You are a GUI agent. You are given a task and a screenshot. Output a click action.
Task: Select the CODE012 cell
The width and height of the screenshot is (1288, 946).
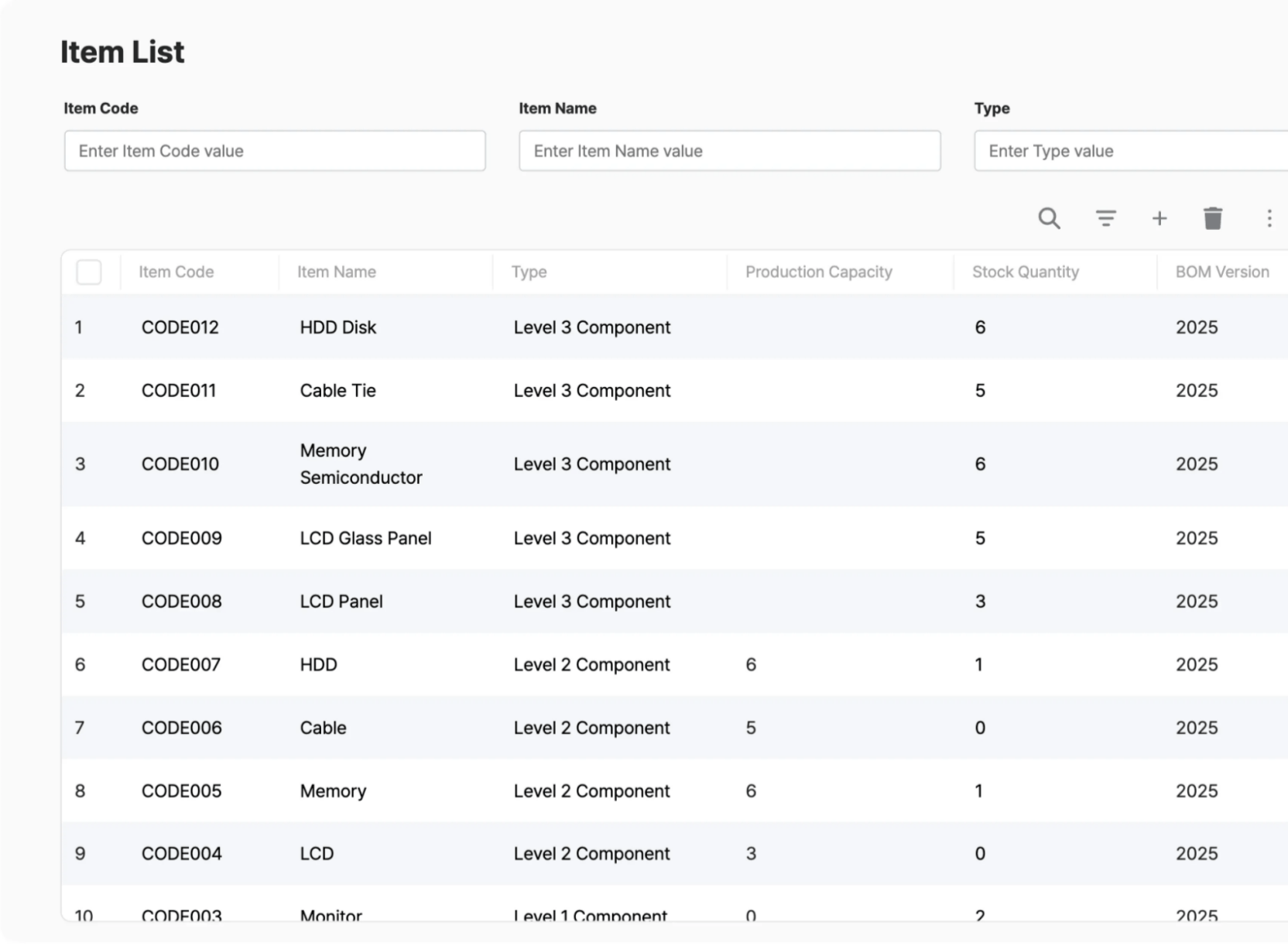(180, 327)
